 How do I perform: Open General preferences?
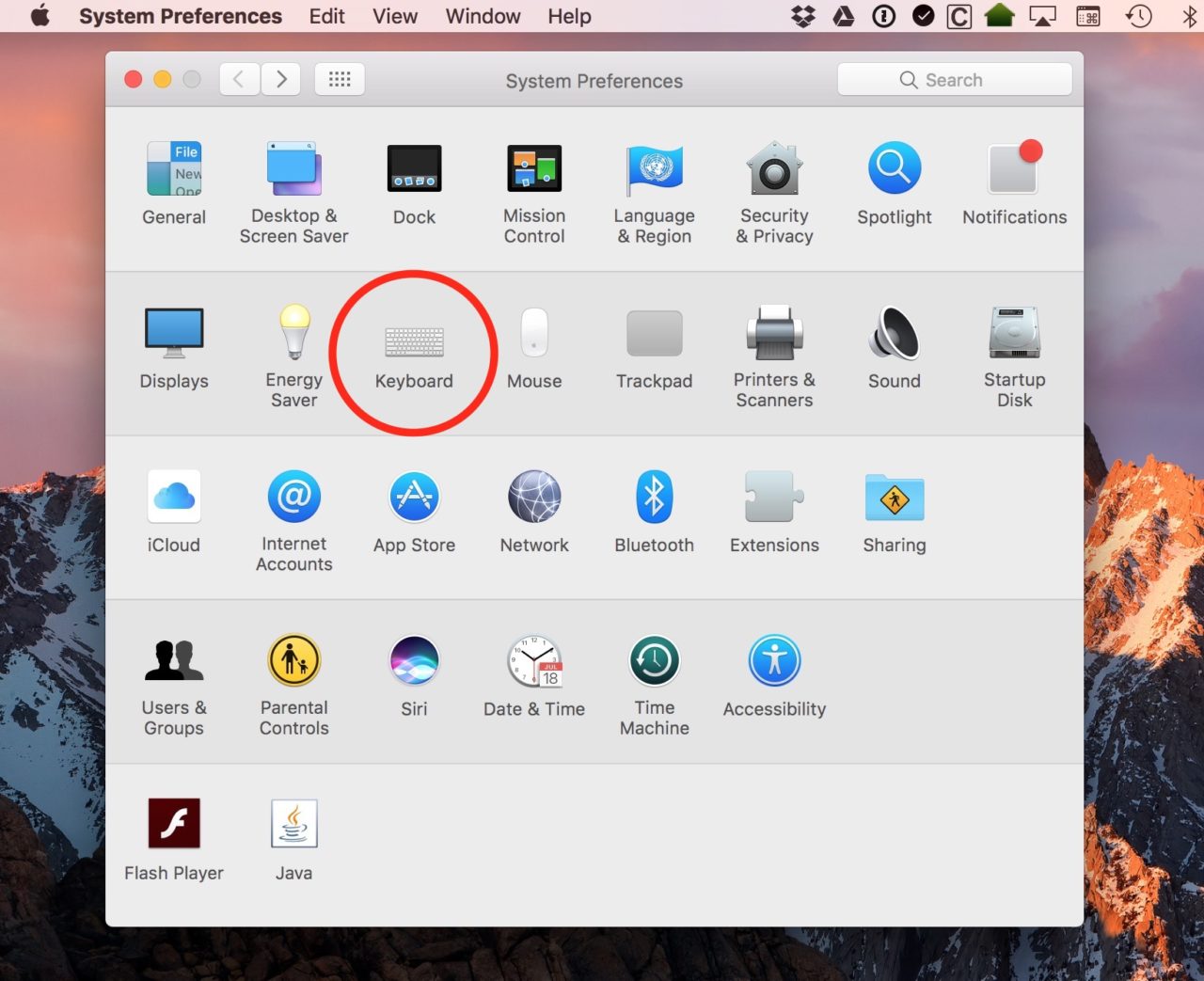174,184
